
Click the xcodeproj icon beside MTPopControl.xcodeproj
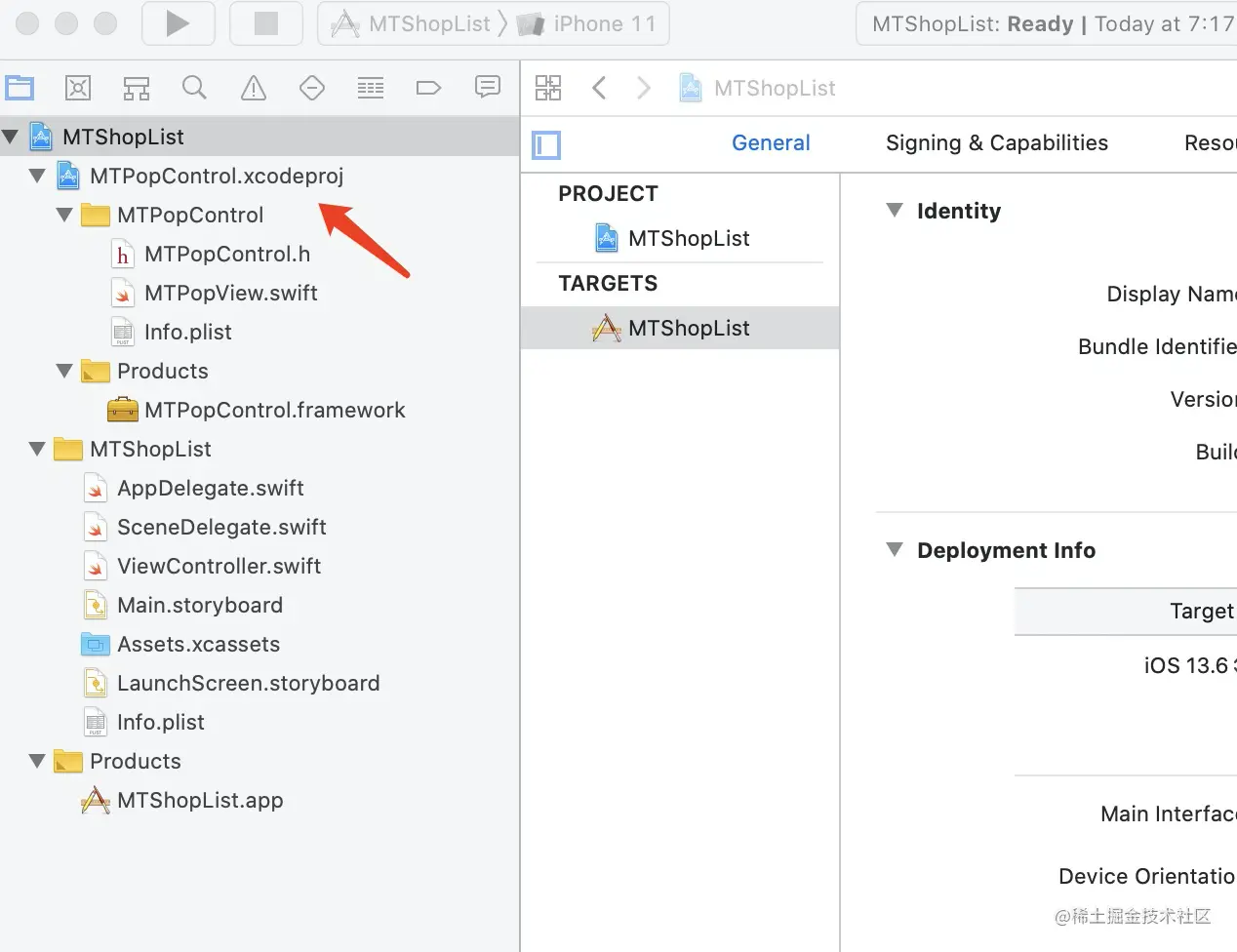click(x=68, y=176)
